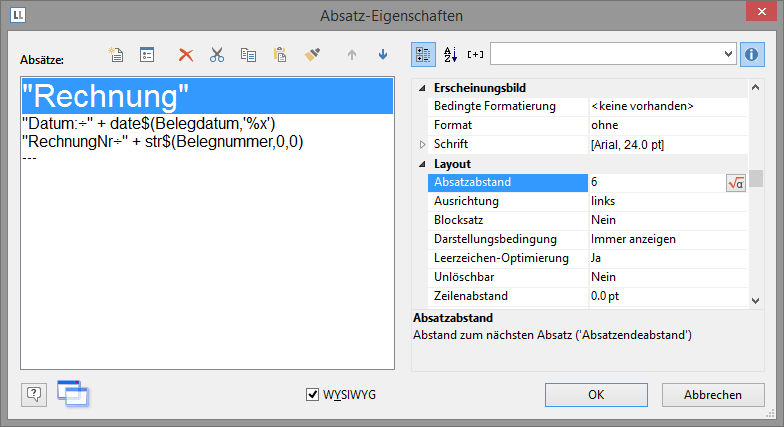
Task: Open the property search dropdown
Action: 728,53
